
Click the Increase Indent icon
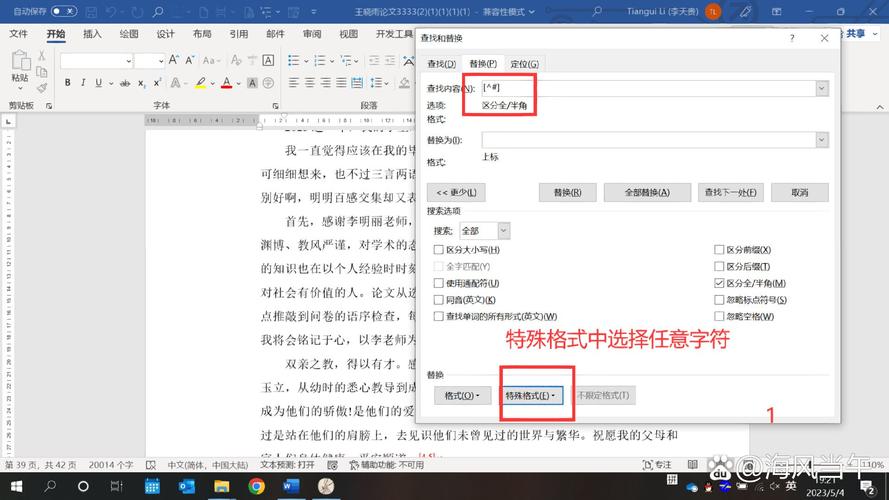[x=390, y=60]
